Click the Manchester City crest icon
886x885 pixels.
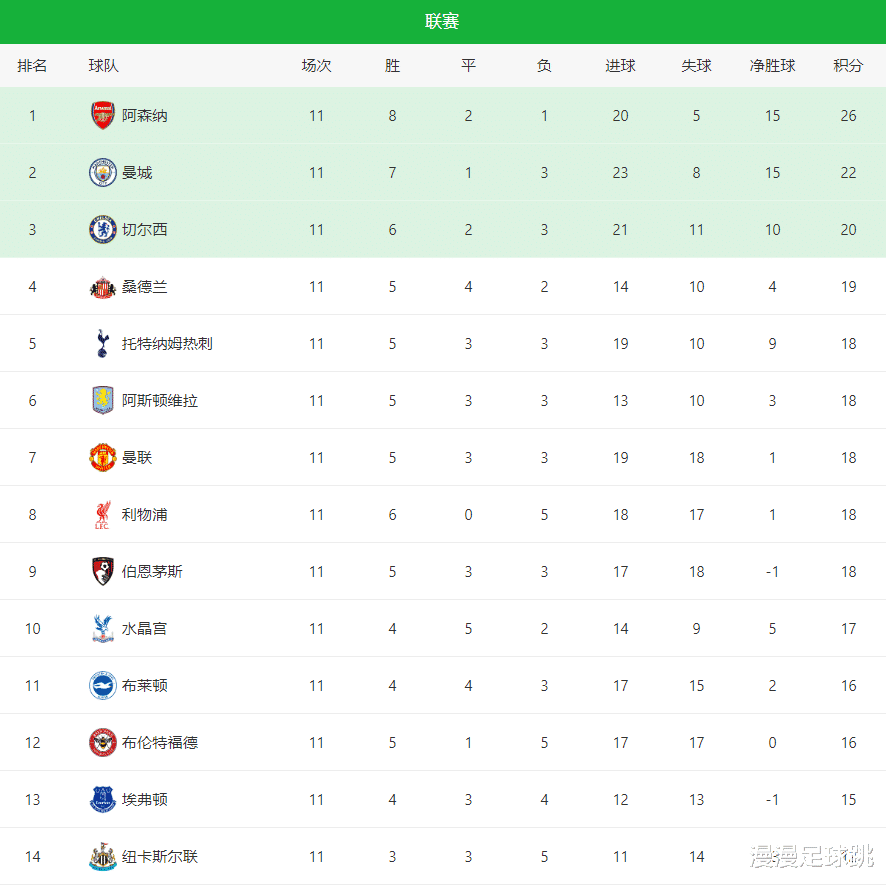click(102, 173)
